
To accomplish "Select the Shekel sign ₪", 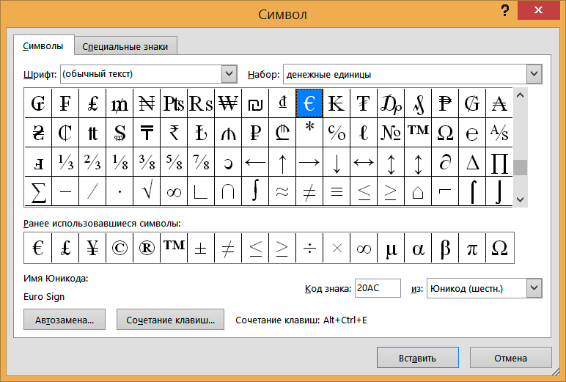I will click(x=255, y=103).
